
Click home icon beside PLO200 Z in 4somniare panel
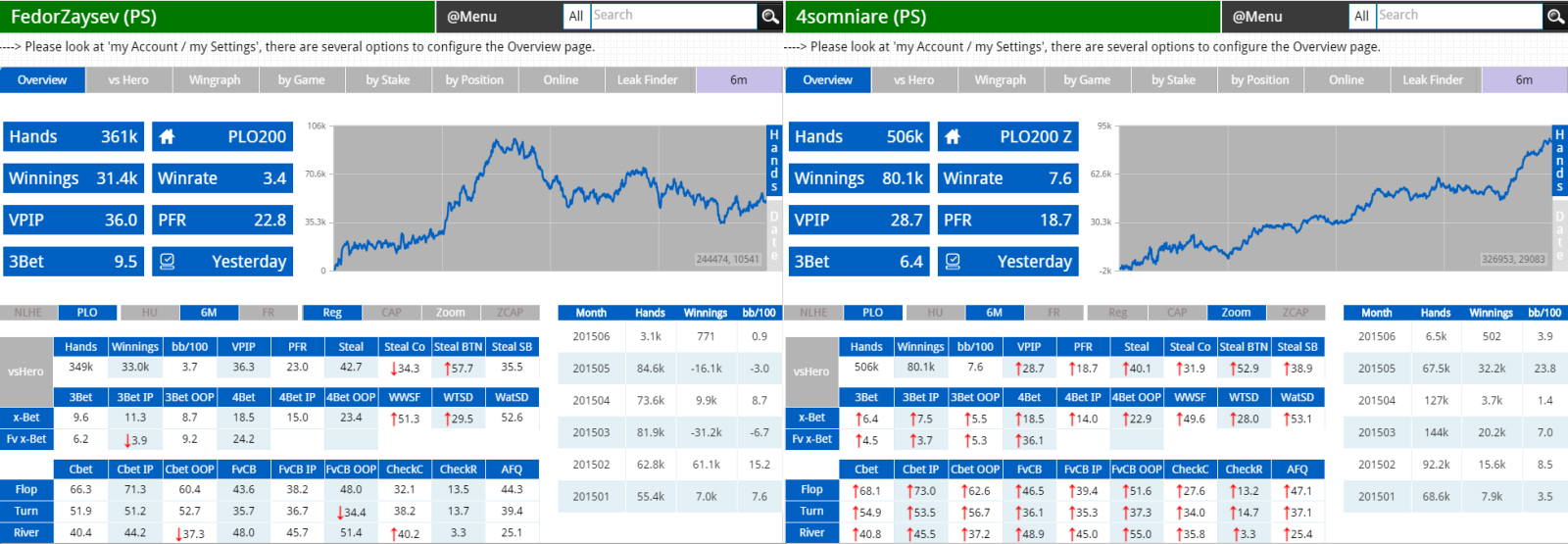click(x=953, y=137)
